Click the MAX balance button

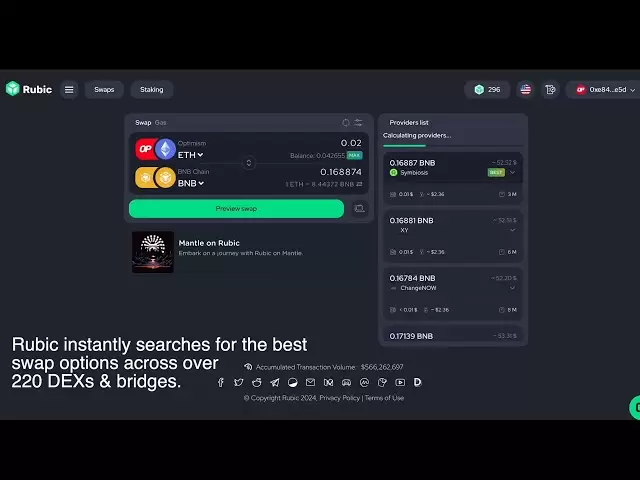[354, 156]
